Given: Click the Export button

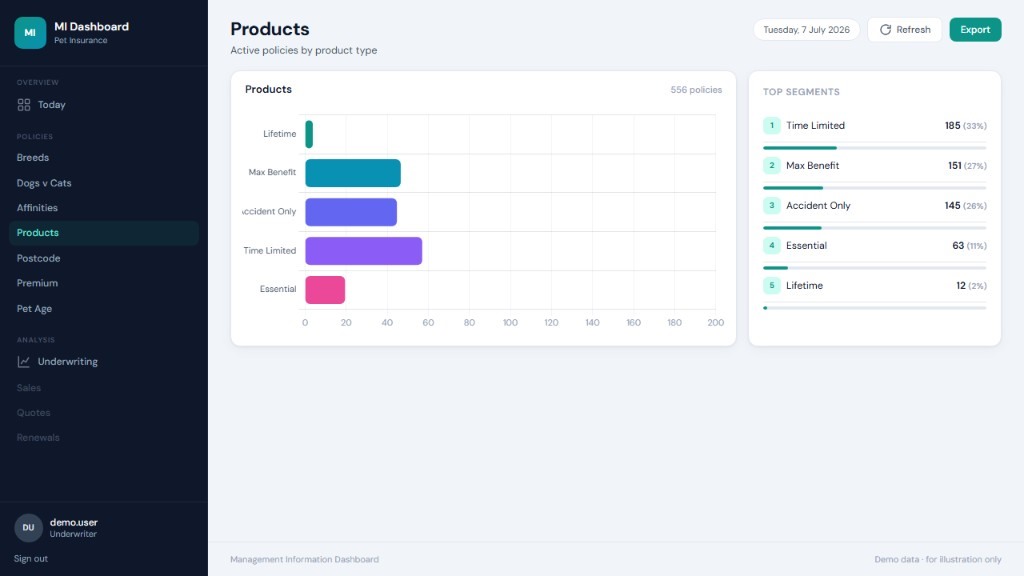Looking at the screenshot, I should (975, 29).
